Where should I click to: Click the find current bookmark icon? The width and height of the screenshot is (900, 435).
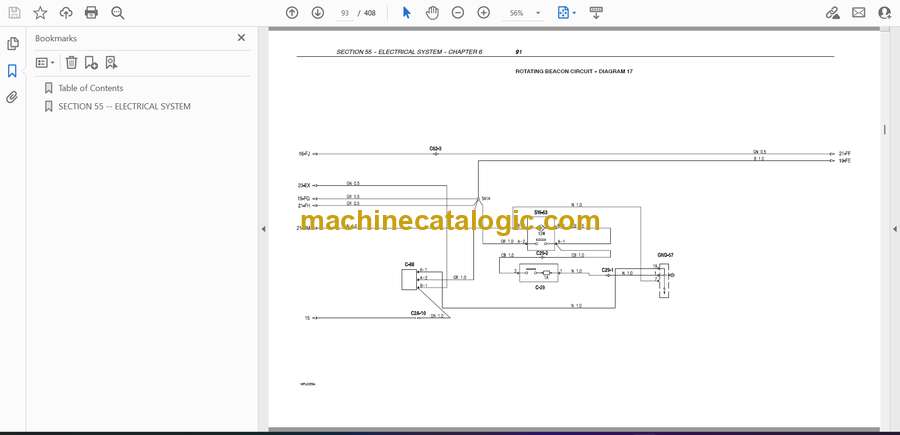click(x=111, y=63)
